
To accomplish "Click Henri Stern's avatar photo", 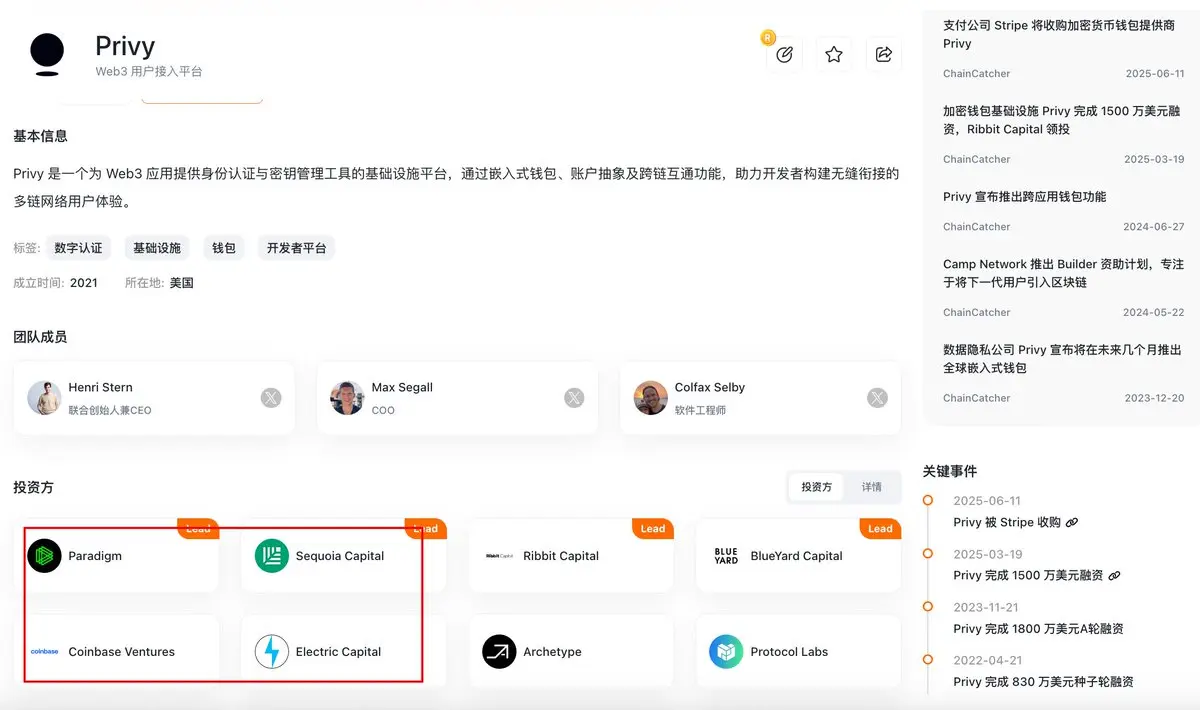I will pos(44,398).
